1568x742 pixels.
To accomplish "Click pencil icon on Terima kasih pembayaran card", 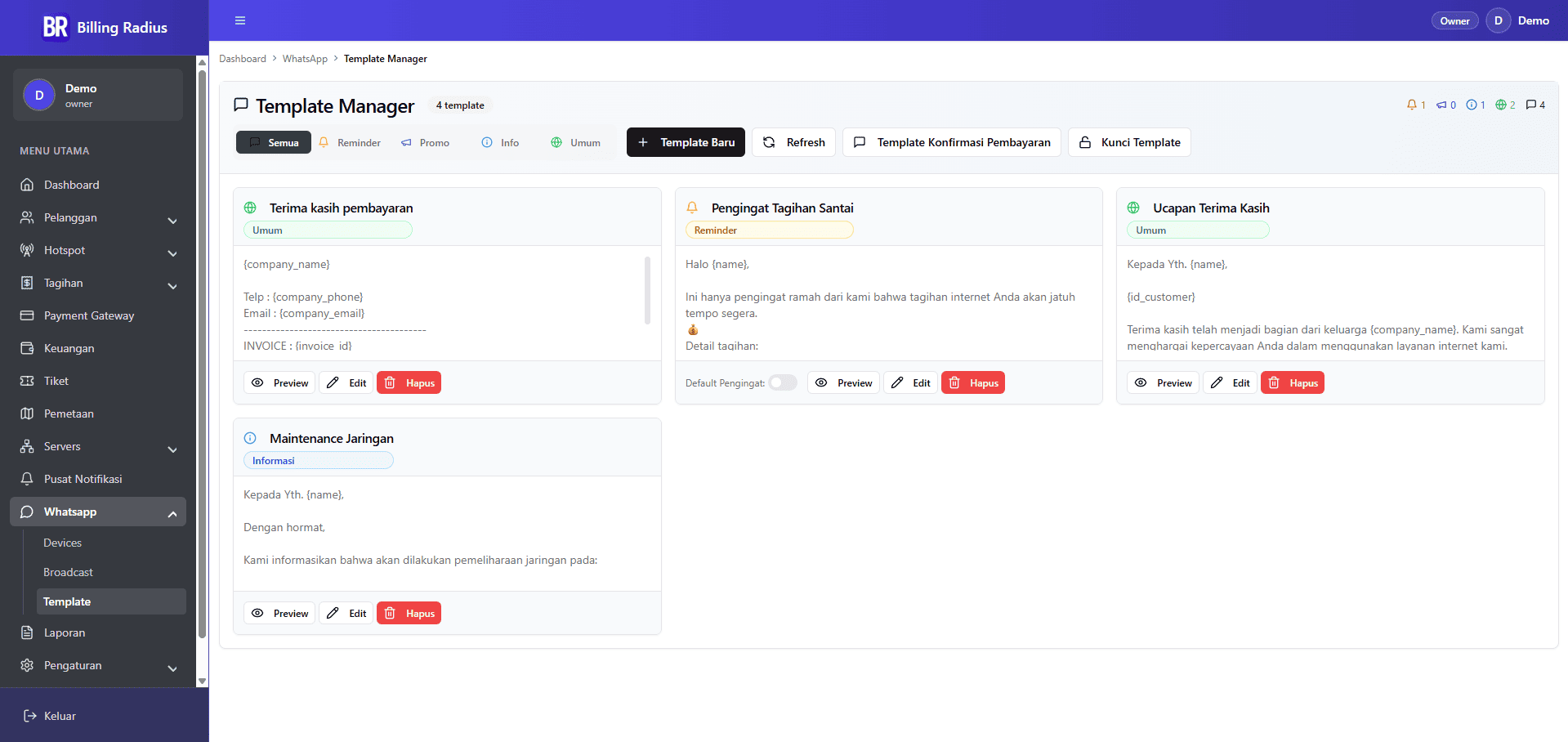I will (333, 382).
